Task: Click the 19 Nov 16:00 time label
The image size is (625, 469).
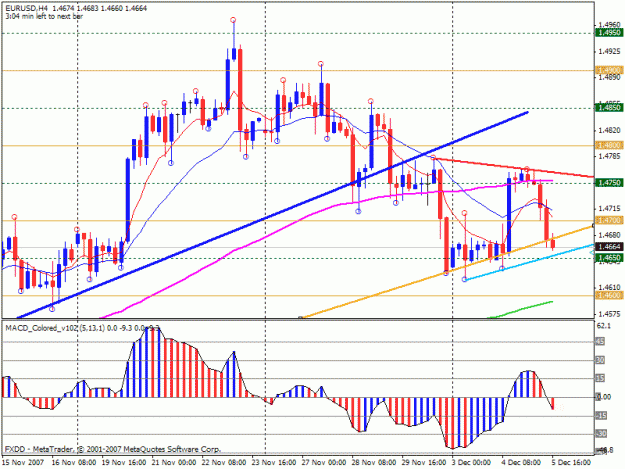Action: click(x=124, y=462)
